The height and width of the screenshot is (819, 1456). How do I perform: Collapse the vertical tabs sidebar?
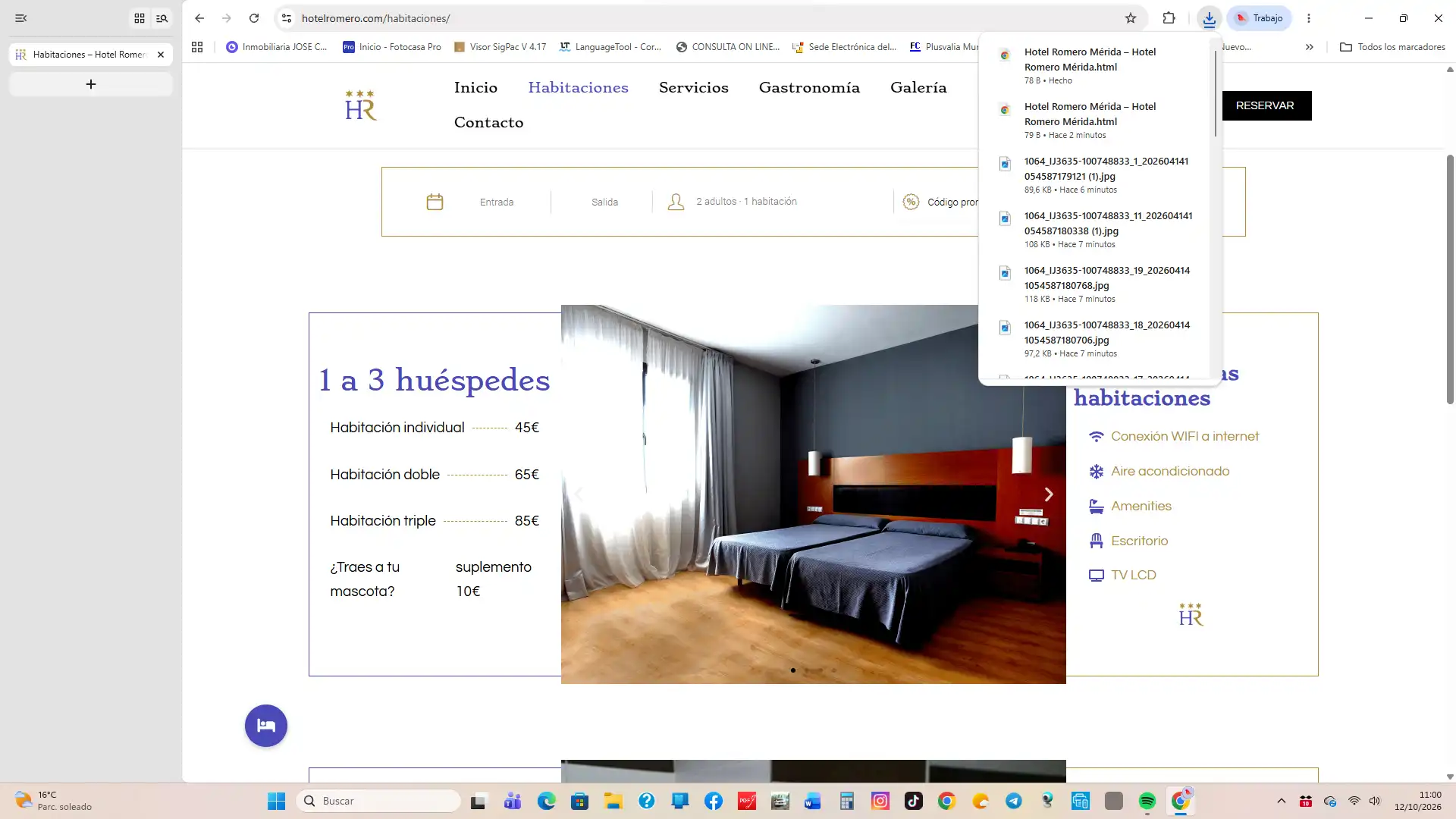[21, 18]
